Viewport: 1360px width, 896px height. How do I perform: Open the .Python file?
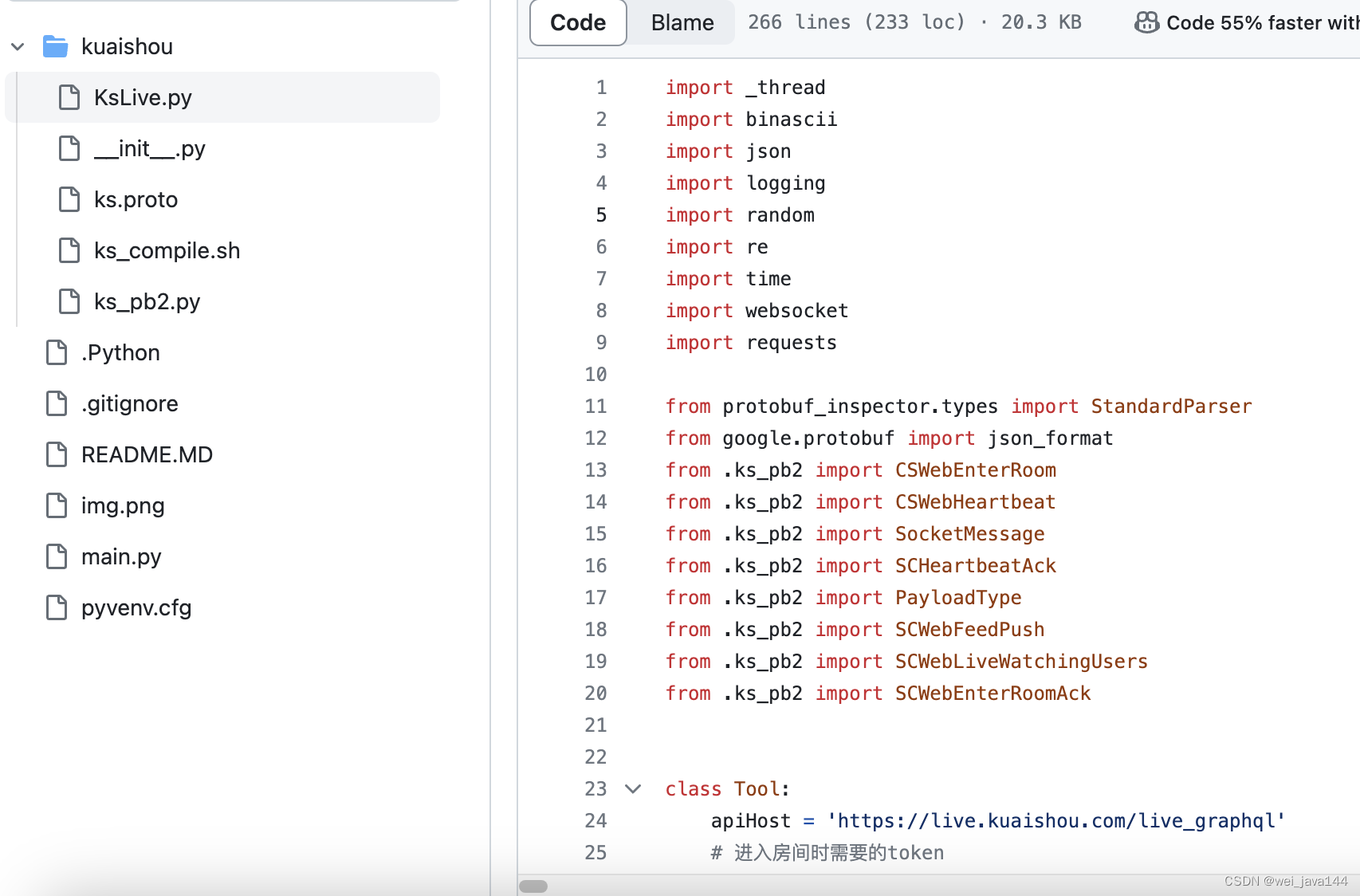tap(120, 352)
